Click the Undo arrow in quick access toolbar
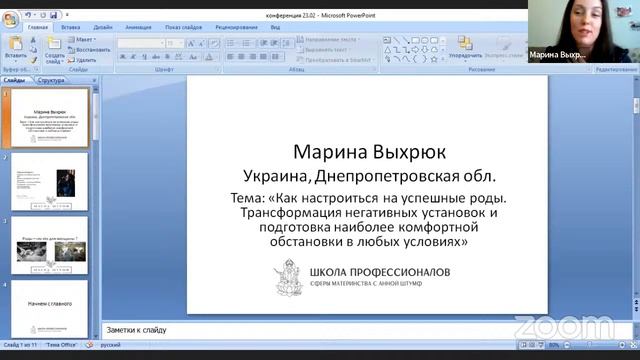 point(28,15)
